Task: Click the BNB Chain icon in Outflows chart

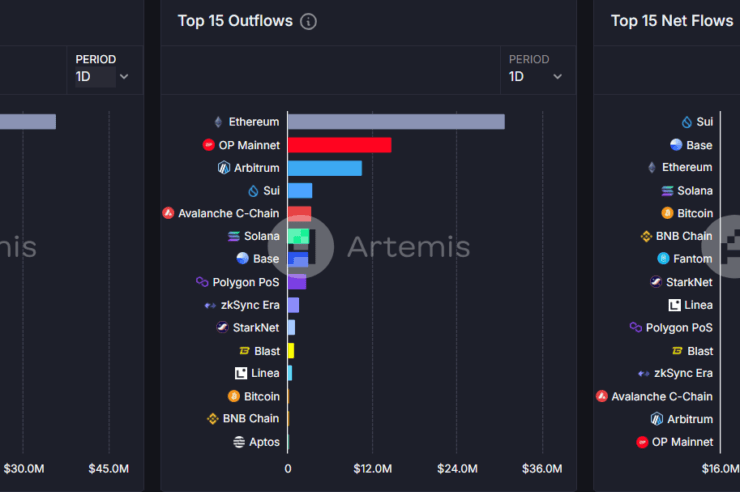Action: pyautogui.click(x=212, y=418)
